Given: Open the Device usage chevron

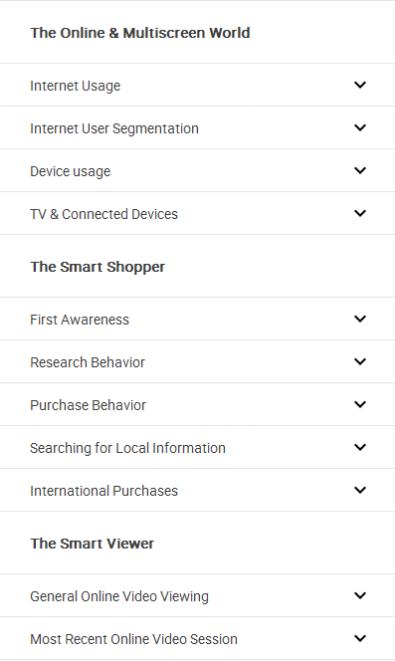Looking at the screenshot, I should point(360,171).
